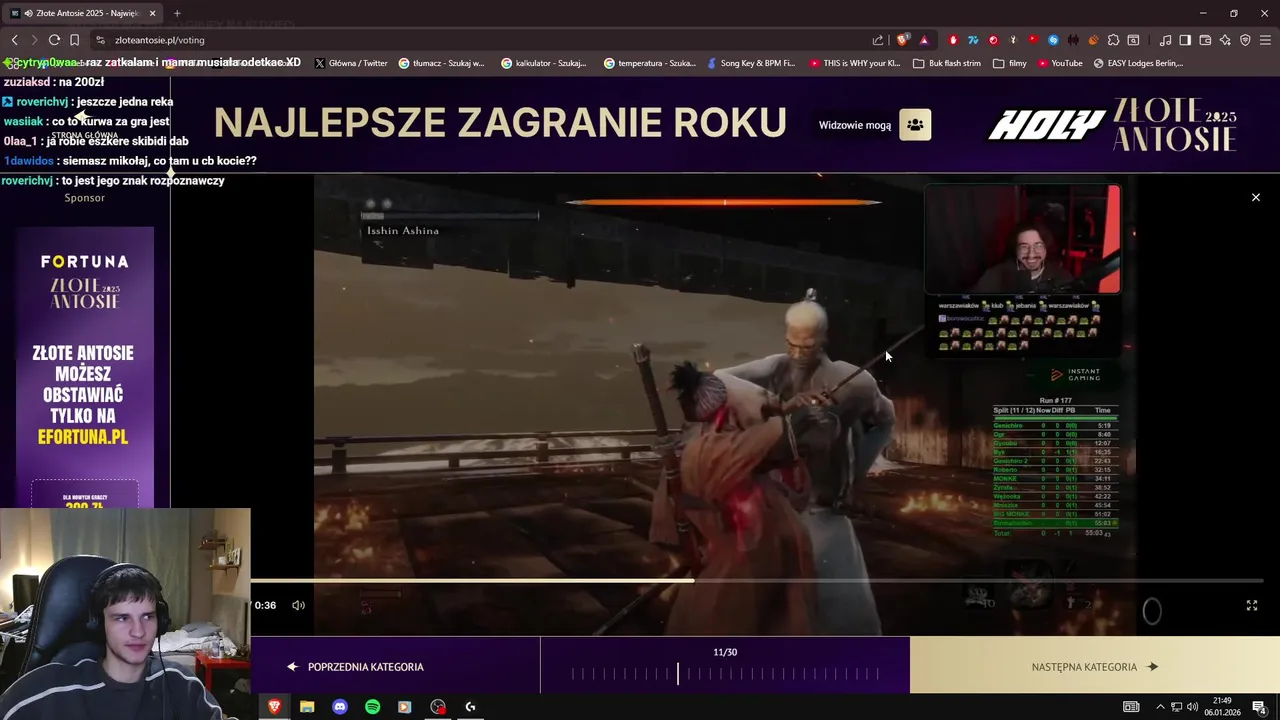Select the Złote Antosie 2025 browser tab
The width and height of the screenshot is (1280, 720).
point(85,13)
